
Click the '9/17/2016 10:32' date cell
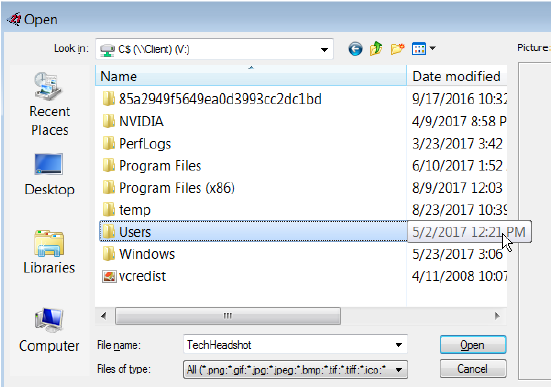pyautogui.click(x=459, y=99)
